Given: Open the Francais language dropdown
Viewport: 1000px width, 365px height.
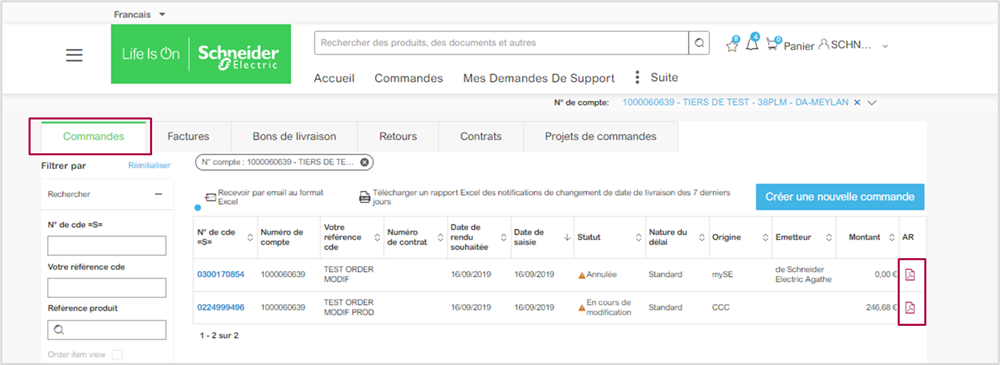Looking at the screenshot, I should [140, 14].
